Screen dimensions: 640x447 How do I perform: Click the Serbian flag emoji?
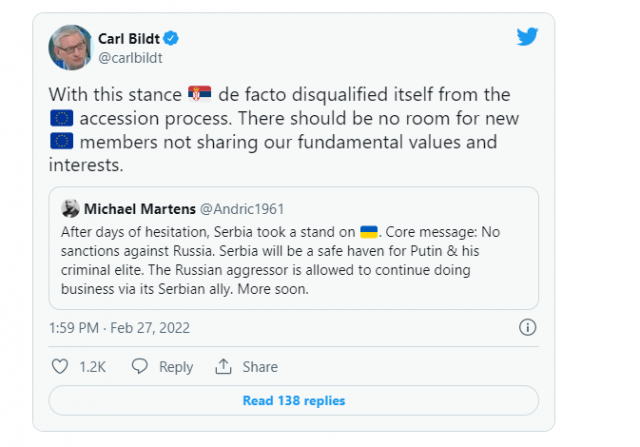coord(200,95)
